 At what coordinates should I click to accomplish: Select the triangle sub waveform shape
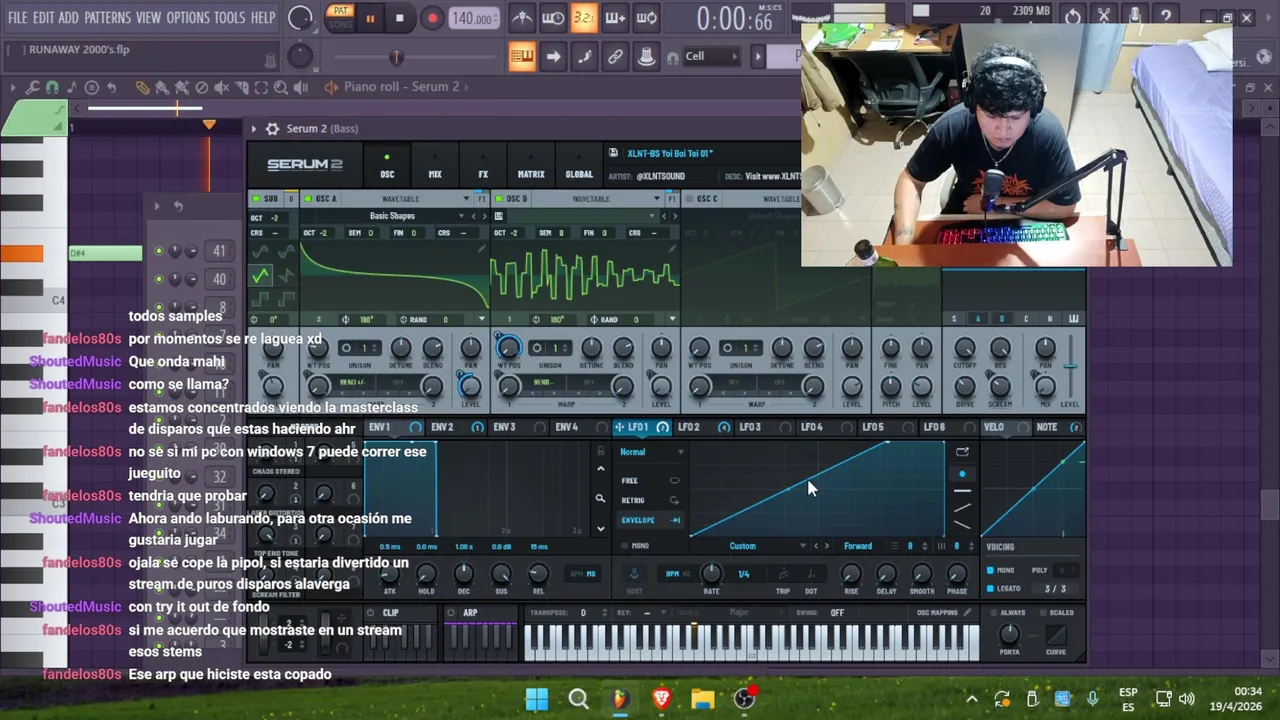pos(261,276)
